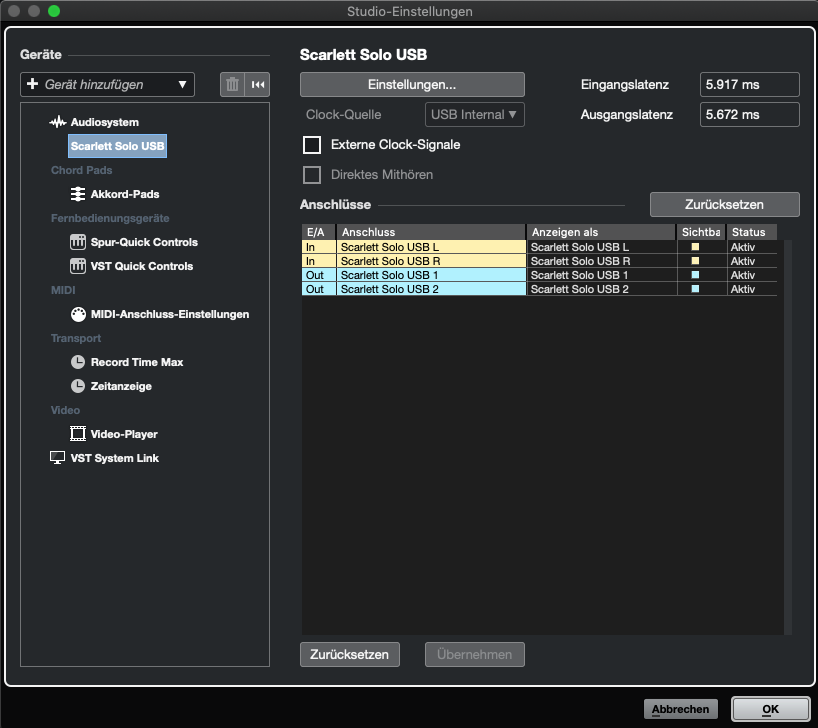This screenshot has width=818, height=728.
Task: Select Audiosystem in the device tree
Action: [105, 122]
